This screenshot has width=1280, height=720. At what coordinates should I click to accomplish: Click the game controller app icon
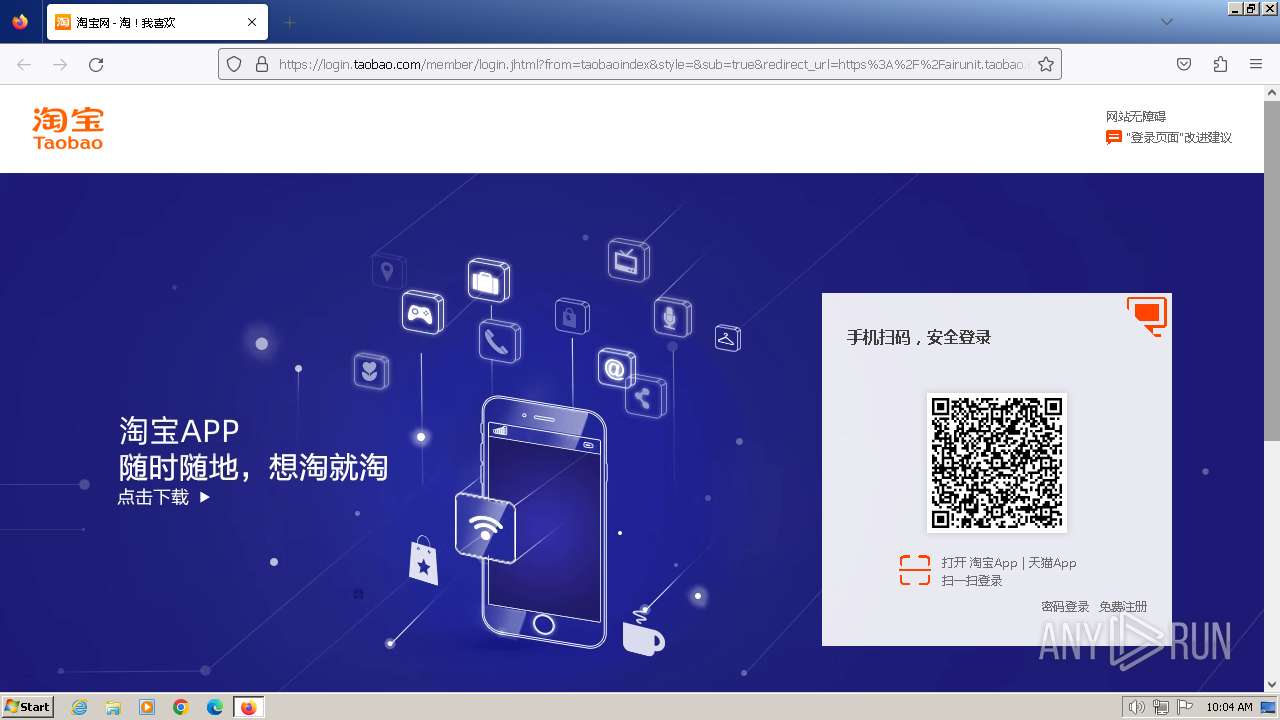coord(422,313)
